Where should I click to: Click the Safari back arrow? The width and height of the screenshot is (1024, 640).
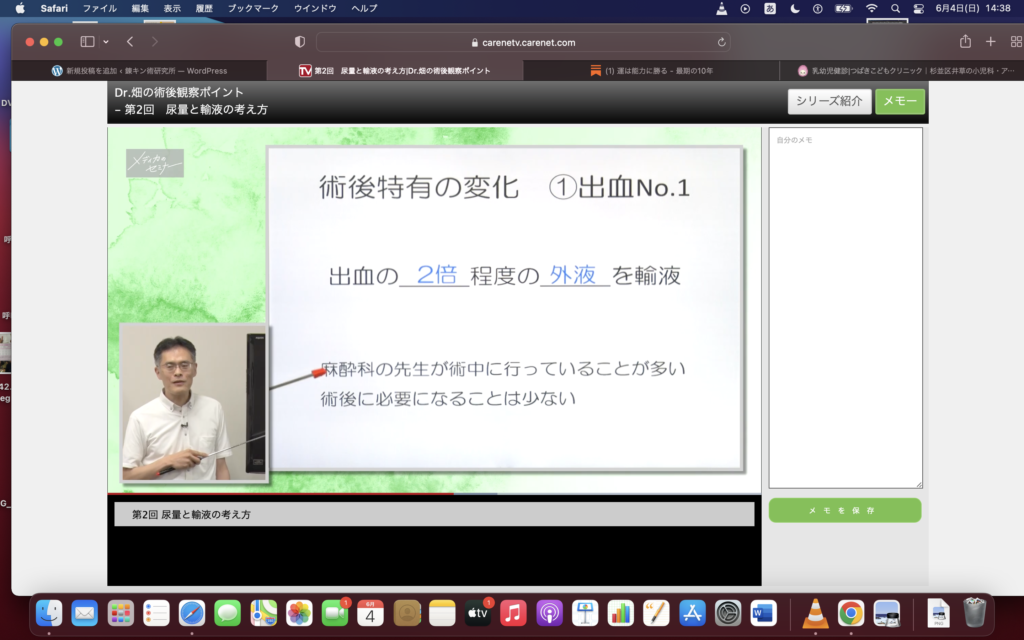tap(130, 42)
